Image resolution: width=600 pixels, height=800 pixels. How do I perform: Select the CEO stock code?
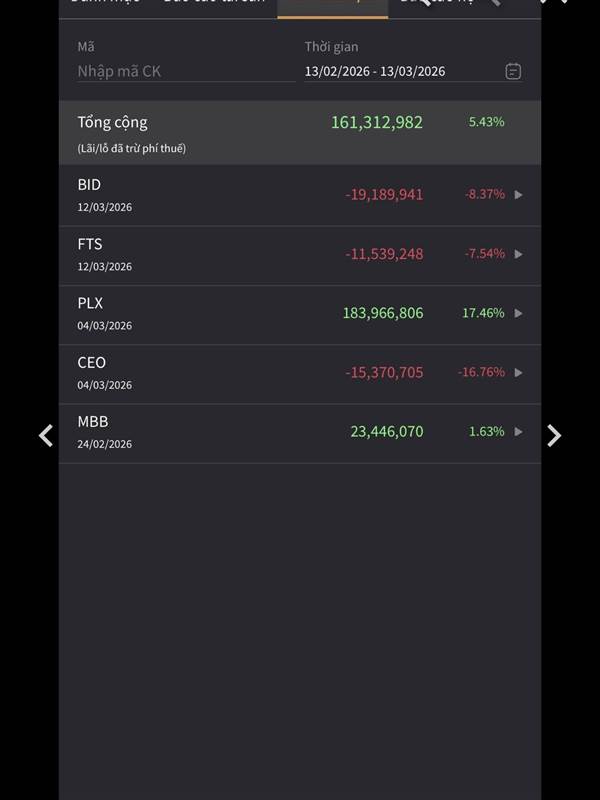pos(91,362)
